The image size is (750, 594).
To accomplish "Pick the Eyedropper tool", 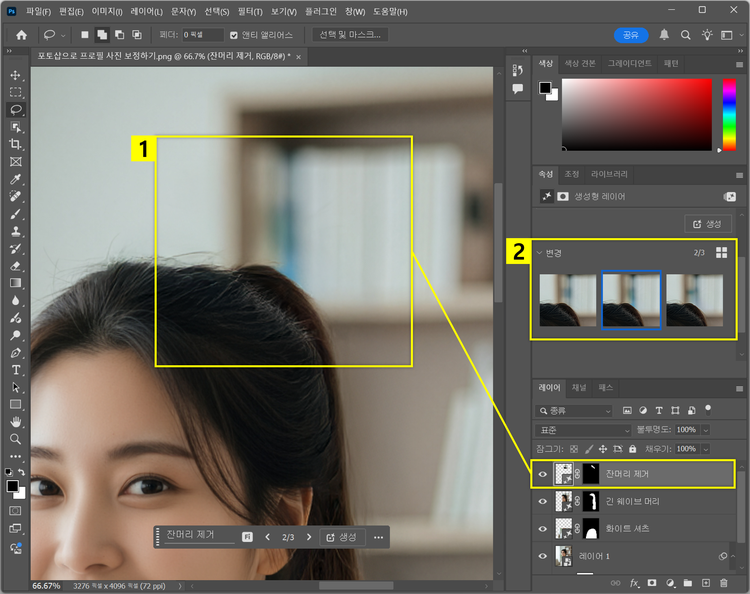I will pos(15,180).
